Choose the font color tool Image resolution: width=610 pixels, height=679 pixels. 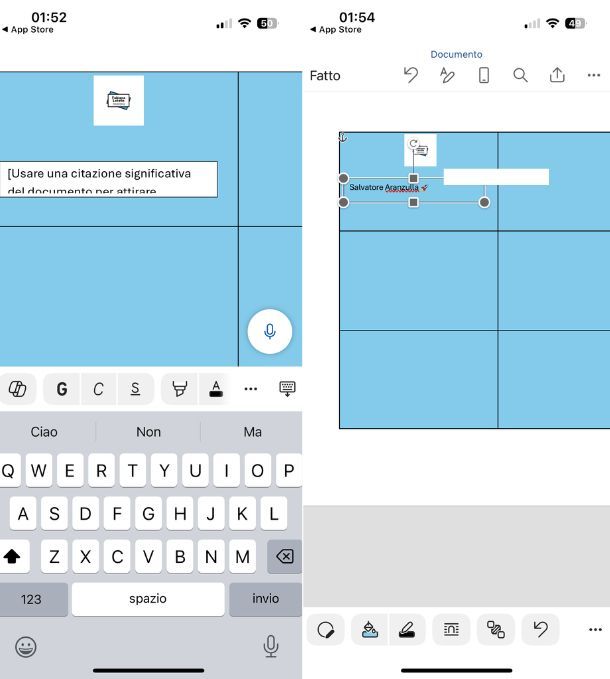[216, 388]
